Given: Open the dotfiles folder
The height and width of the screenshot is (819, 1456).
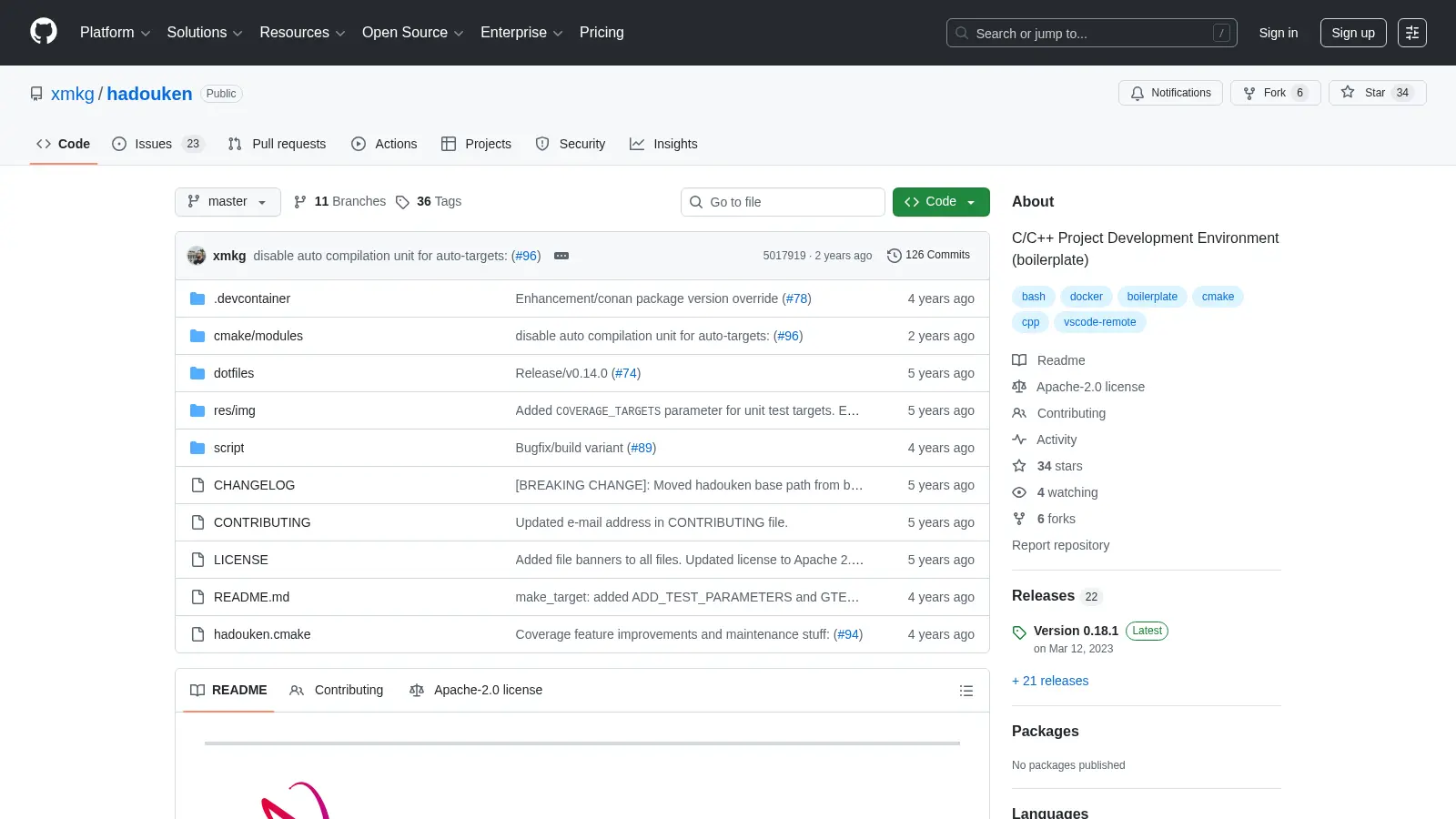Looking at the screenshot, I should pos(234,373).
